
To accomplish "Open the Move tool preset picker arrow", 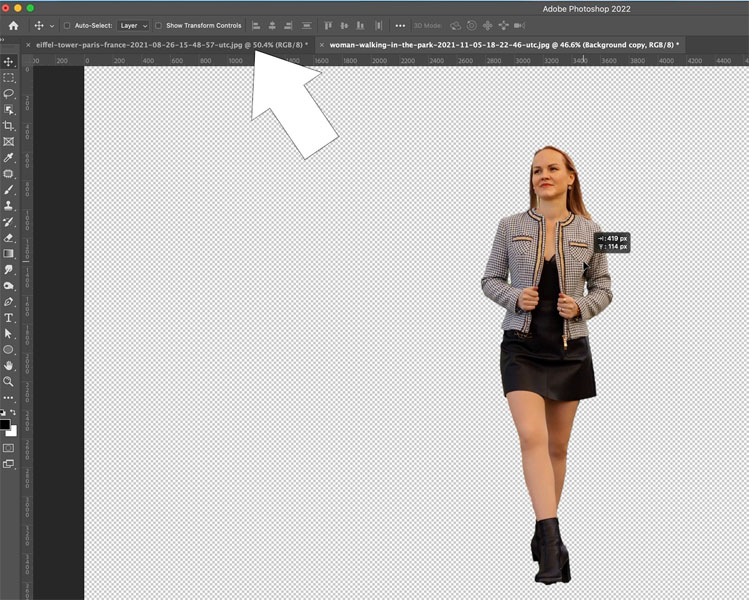I will [52, 26].
